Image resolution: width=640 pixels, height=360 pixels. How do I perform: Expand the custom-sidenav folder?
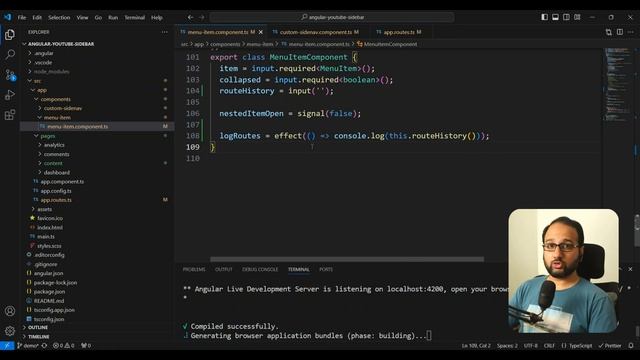[63, 108]
